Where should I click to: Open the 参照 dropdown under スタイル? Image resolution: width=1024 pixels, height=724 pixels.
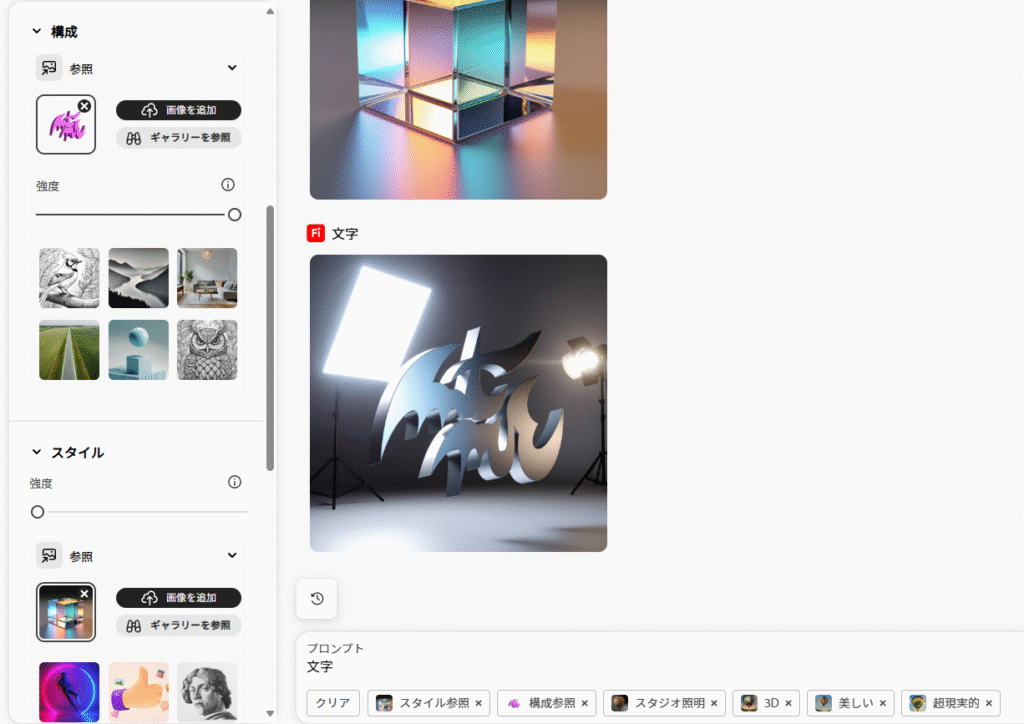[x=232, y=556]
